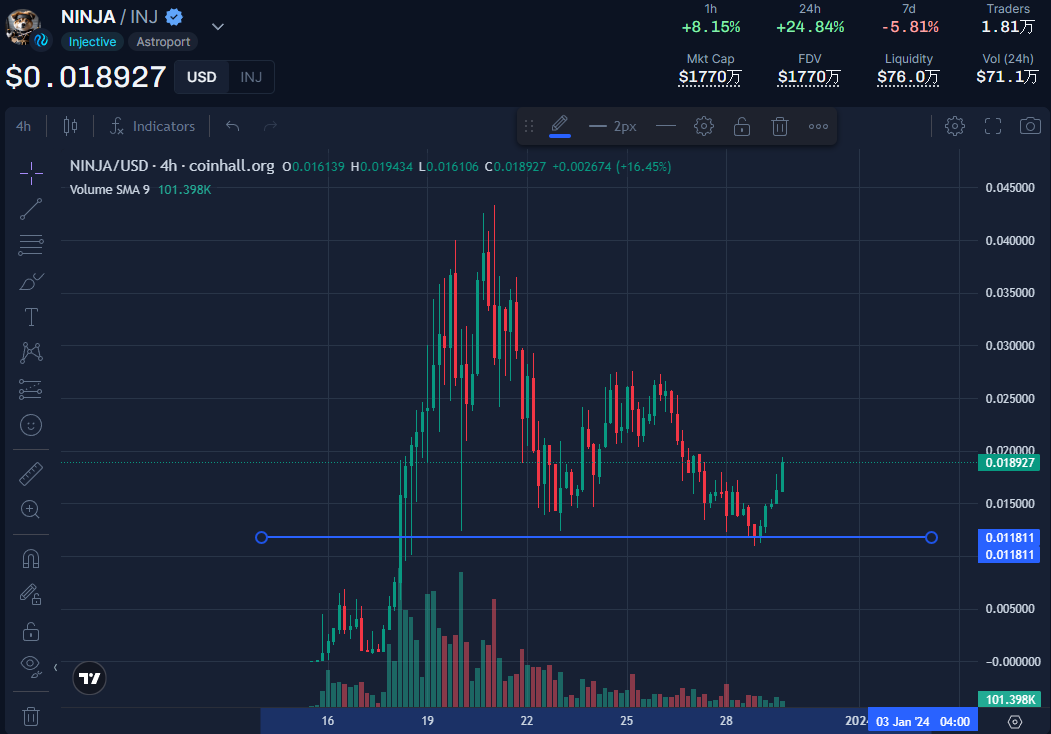Click the left endpoint handle of blue line
This screenshot has width=1051, height=734.
pyautogui.click(x=261, y=538)
